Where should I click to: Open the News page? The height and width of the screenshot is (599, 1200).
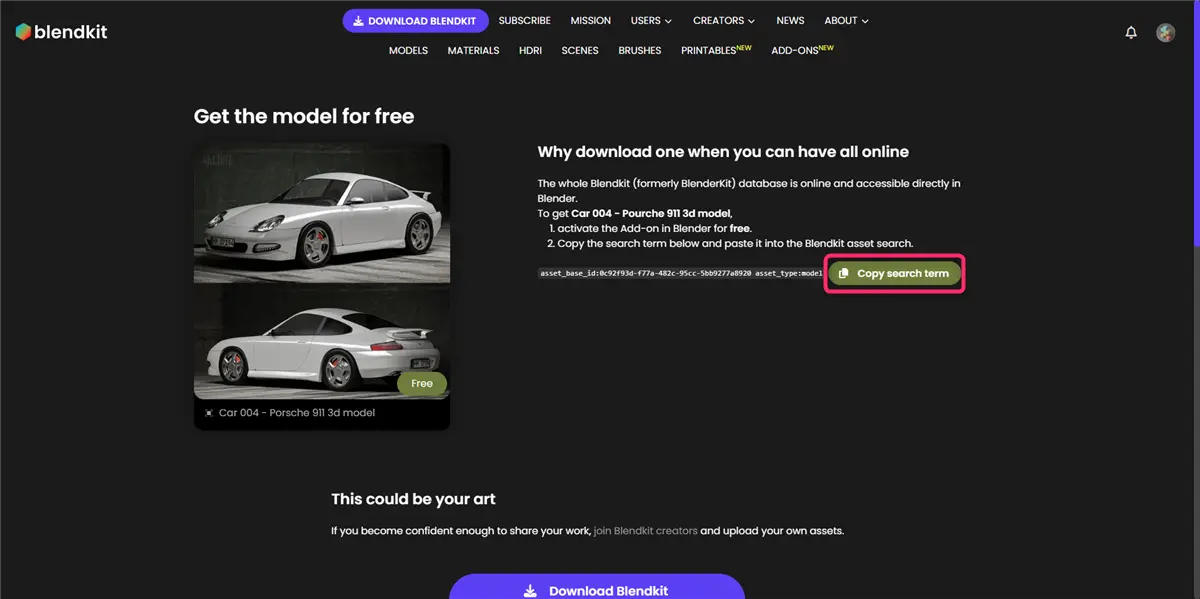tap(790, 20)
